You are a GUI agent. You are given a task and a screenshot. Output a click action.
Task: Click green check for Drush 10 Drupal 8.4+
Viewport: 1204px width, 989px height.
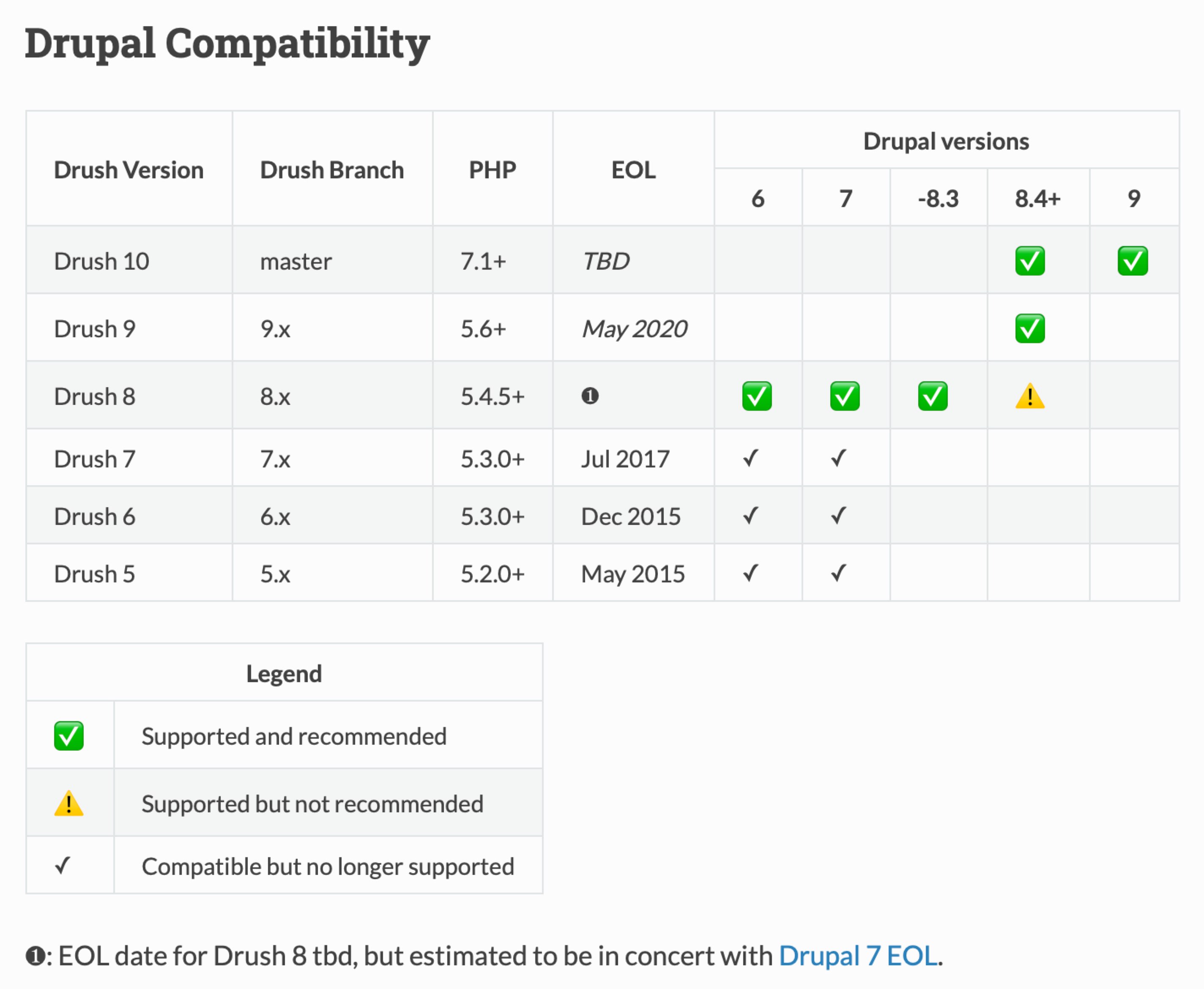pos(1030,261)
